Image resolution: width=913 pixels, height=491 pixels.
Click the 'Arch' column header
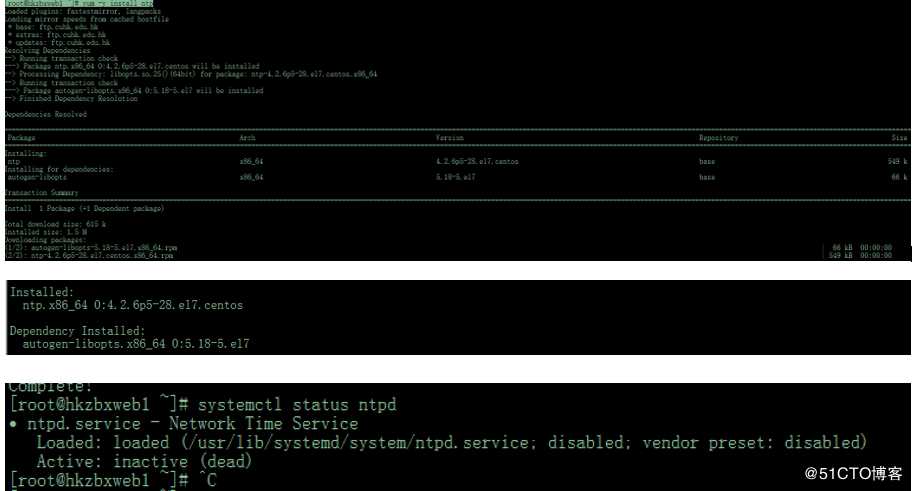coord(247,138)
